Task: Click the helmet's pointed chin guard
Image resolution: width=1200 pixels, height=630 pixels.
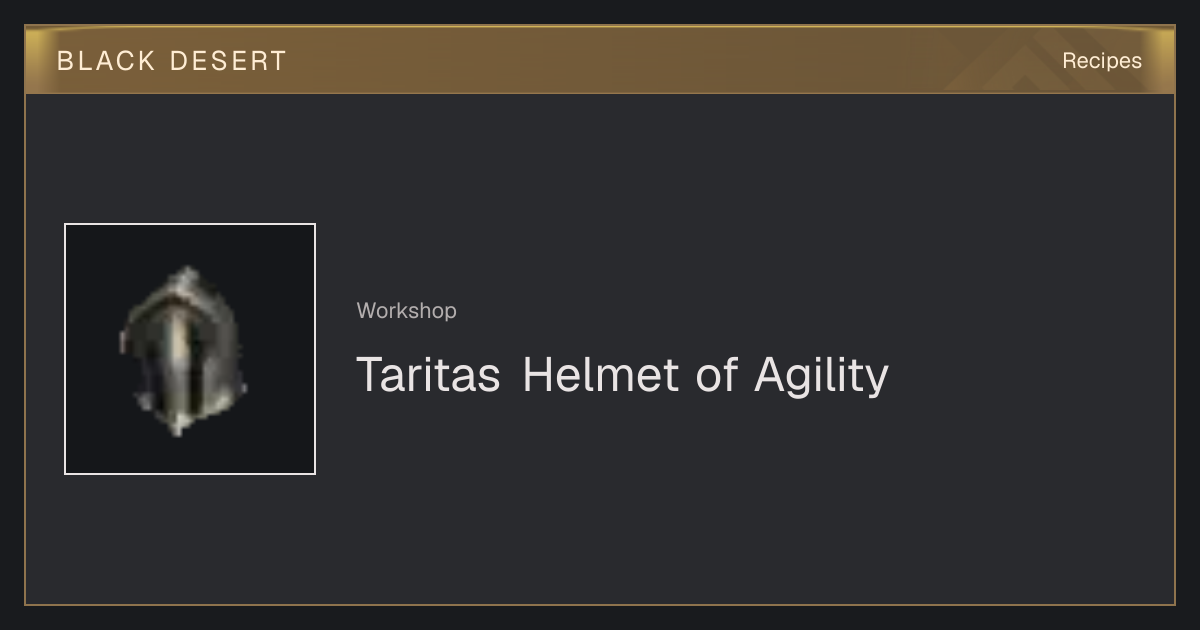Action: tap(176, 425)
